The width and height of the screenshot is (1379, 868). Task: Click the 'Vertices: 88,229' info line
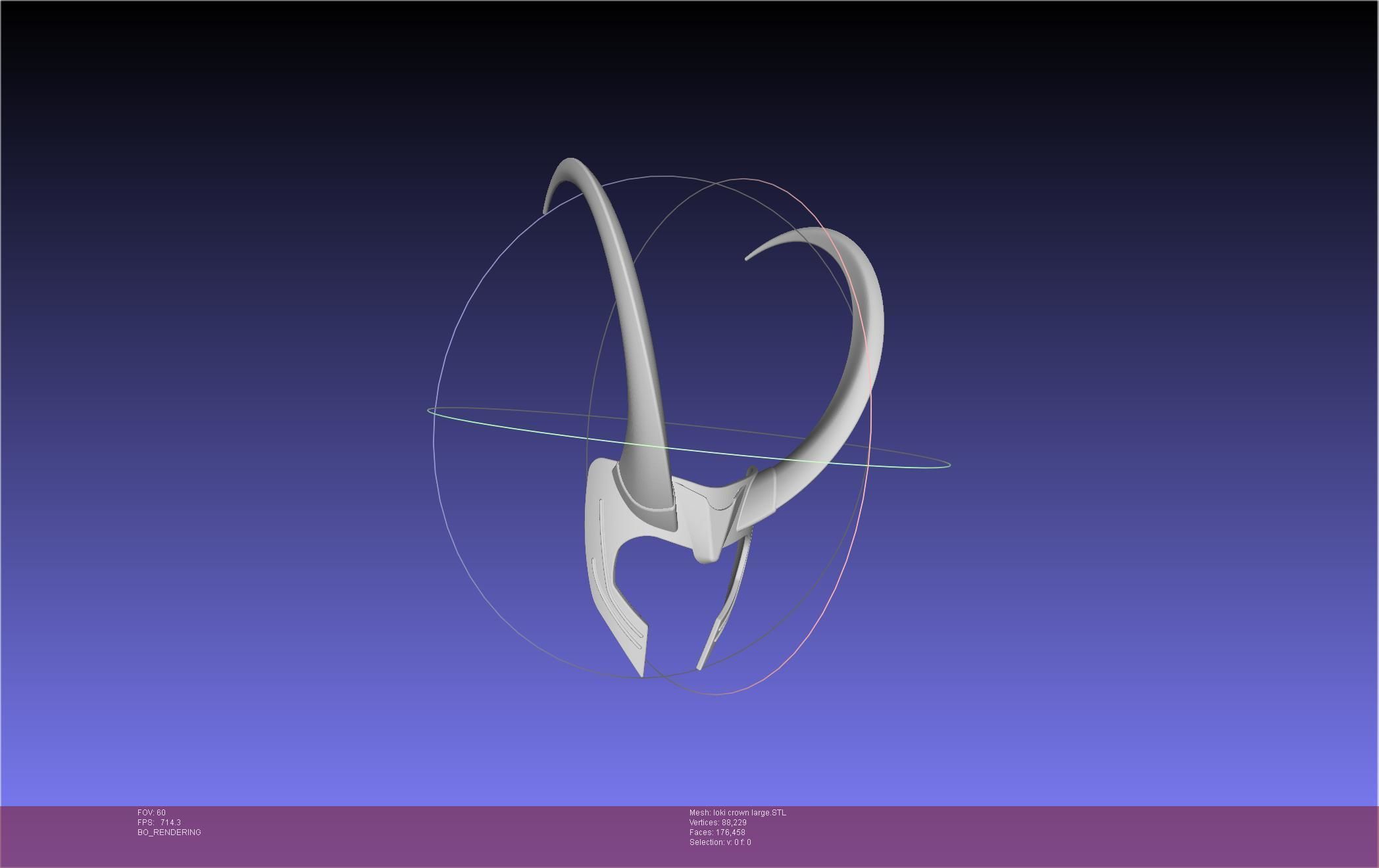point(718,823)
